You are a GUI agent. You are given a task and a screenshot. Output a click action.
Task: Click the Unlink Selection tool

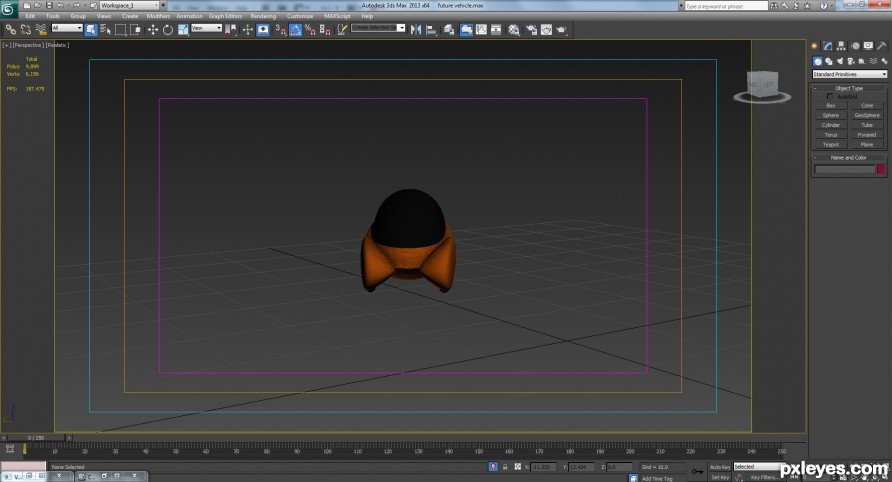pos(26,30)
